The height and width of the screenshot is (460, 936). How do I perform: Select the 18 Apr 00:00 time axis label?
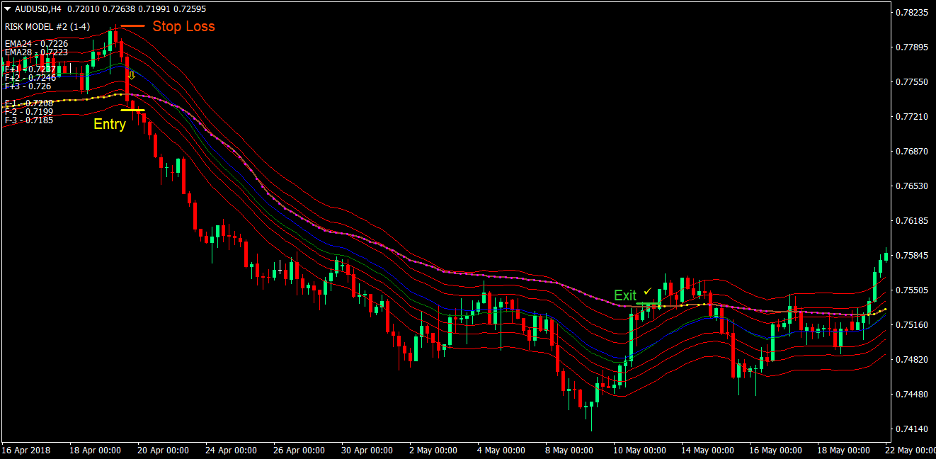[x=95, y=449]
